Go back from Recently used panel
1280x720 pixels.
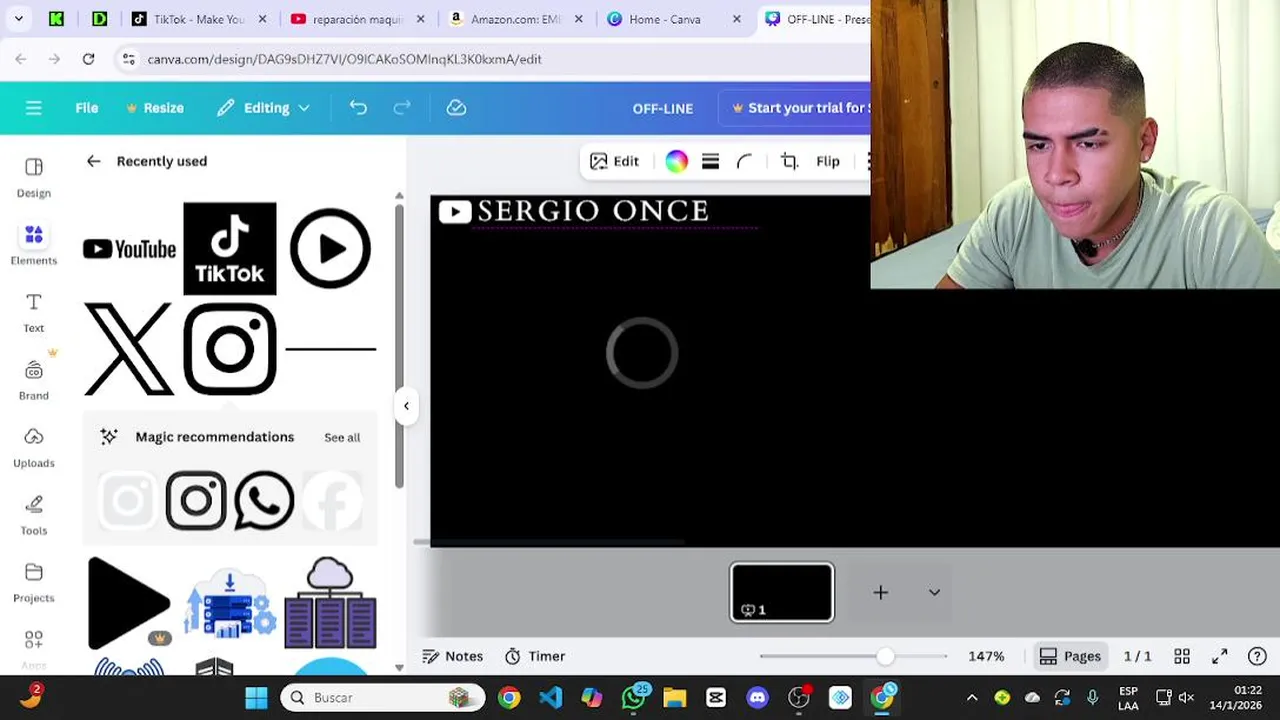pos(93,161)
